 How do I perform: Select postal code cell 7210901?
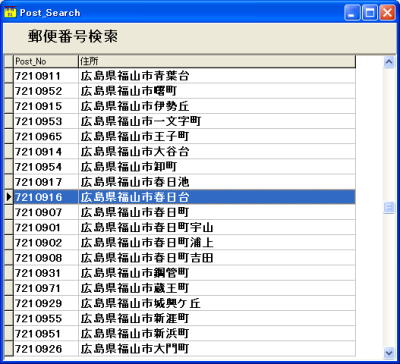pos(46,228)
